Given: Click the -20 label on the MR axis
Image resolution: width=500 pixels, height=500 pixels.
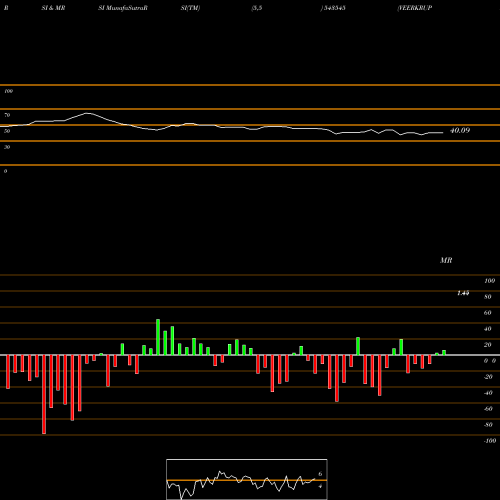Looking at the screenshot, I should (488, 377).
